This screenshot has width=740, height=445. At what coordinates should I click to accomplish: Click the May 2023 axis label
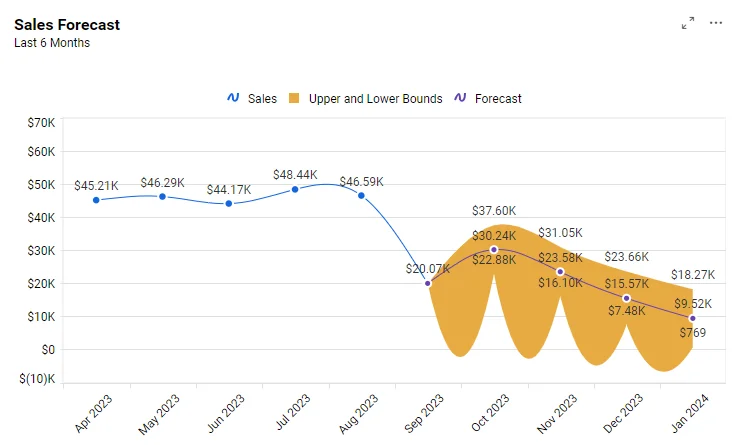coord(159,414)
